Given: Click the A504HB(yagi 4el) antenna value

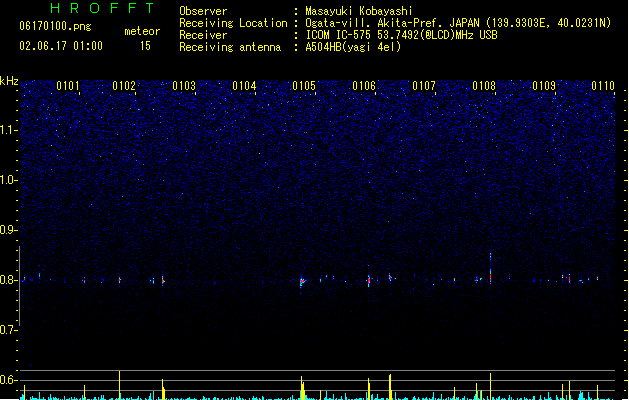Looking at the screenshot, I should [x=353, y=47].
